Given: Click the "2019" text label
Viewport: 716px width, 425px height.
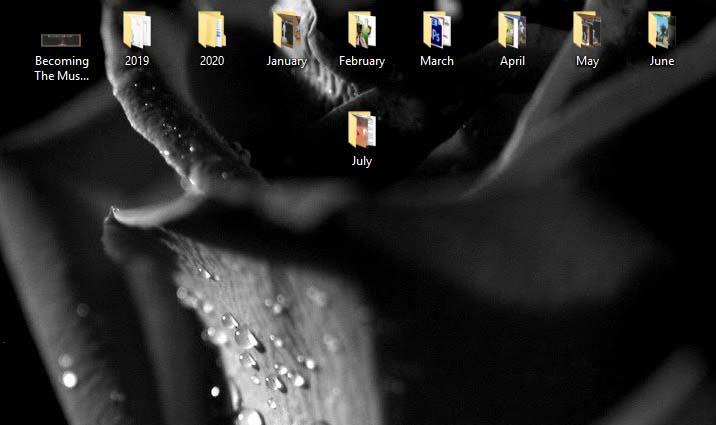Looking at the screenshot, I should point(137,61).
